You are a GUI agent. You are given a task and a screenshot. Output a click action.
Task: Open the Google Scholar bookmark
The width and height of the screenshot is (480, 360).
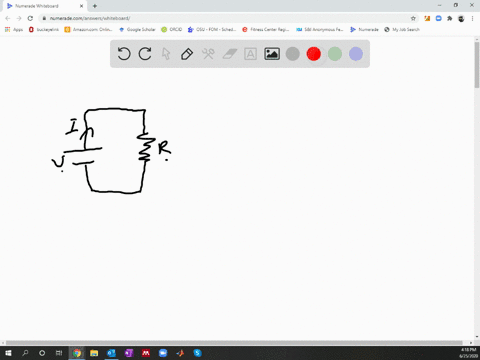pyautogui.click(x=137, y=30)
